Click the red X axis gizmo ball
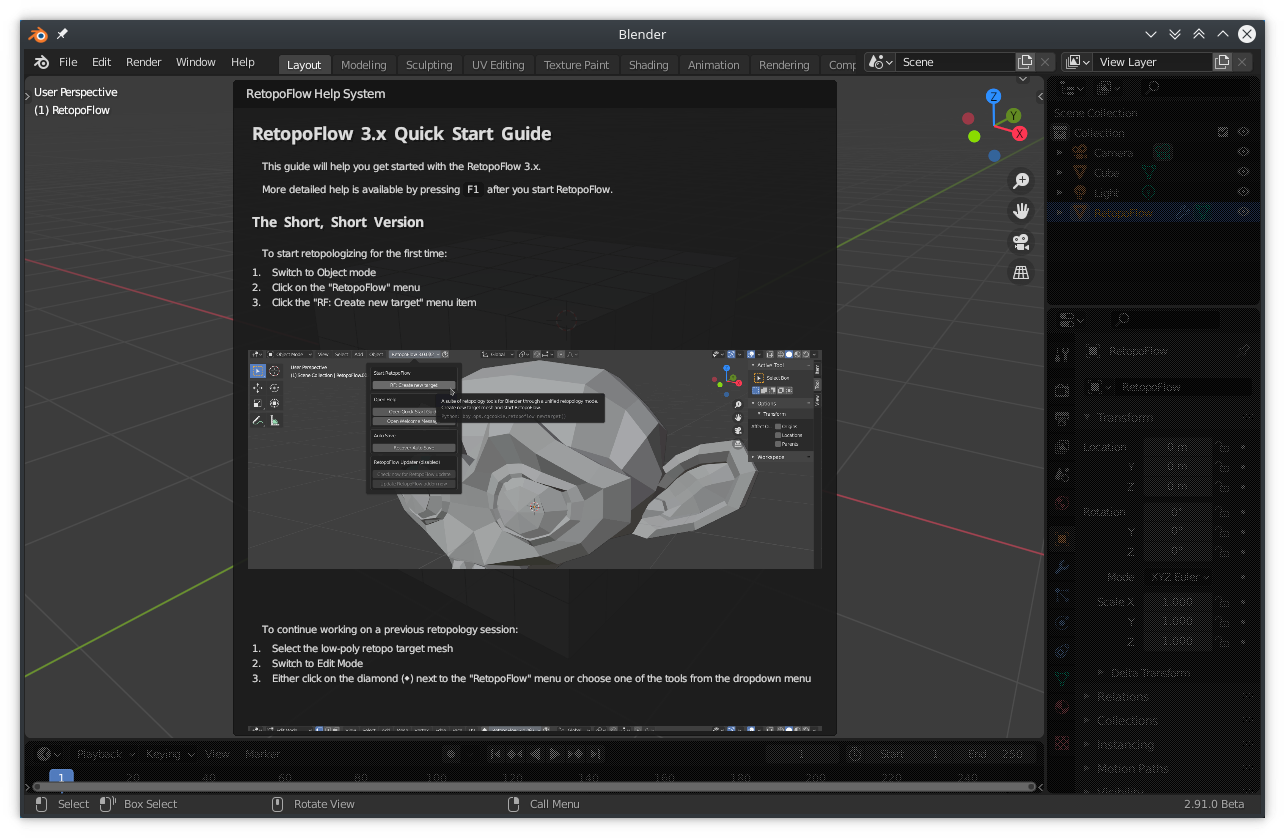Screen dimensions: 1285x838 1020,133
